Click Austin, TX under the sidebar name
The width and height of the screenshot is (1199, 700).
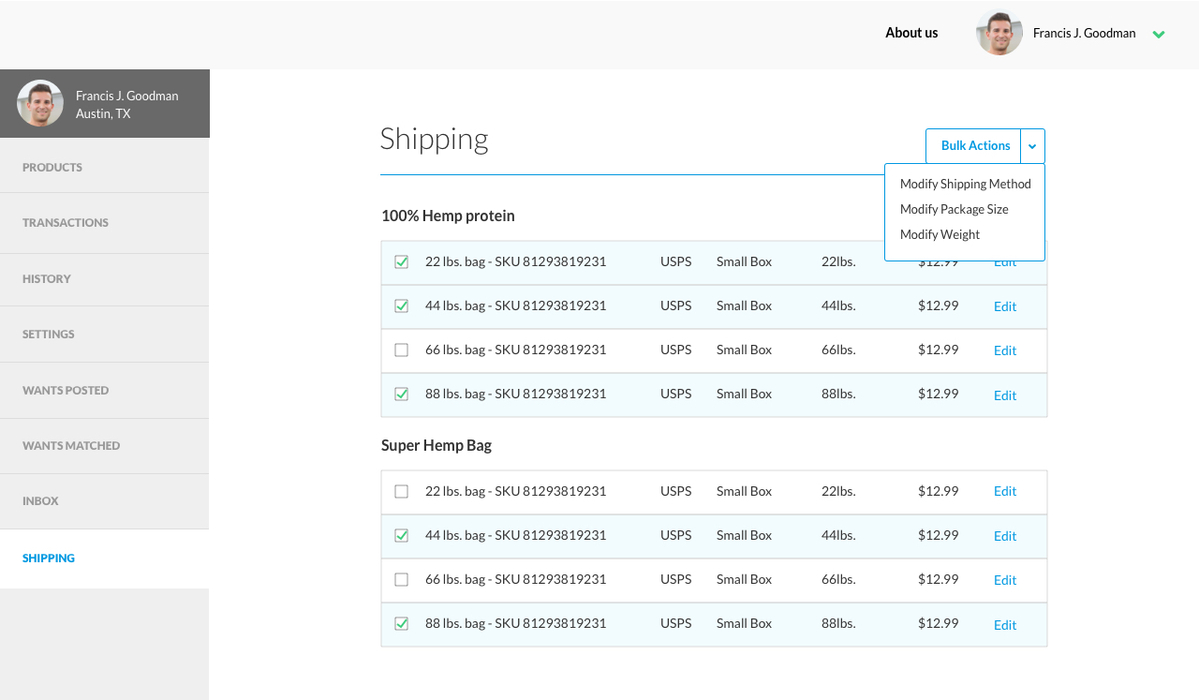pyautogui.click(x=103, y=113)
